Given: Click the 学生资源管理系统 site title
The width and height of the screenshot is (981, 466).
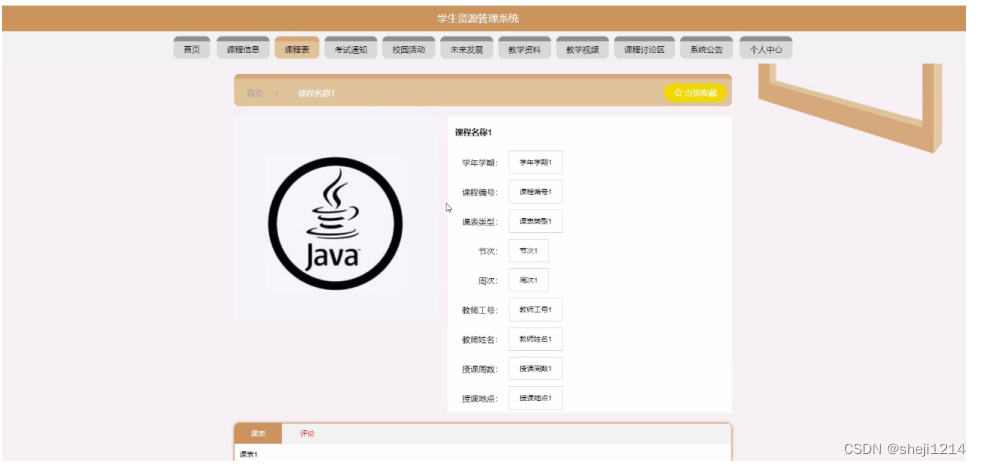Looking at the screenshot, I should (x=478, y=18).
